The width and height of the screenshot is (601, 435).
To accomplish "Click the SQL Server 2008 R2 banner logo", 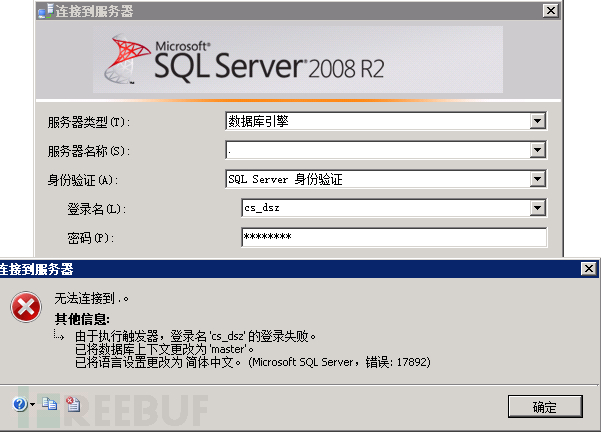I will pyautogui.click(x=245, y=60).
